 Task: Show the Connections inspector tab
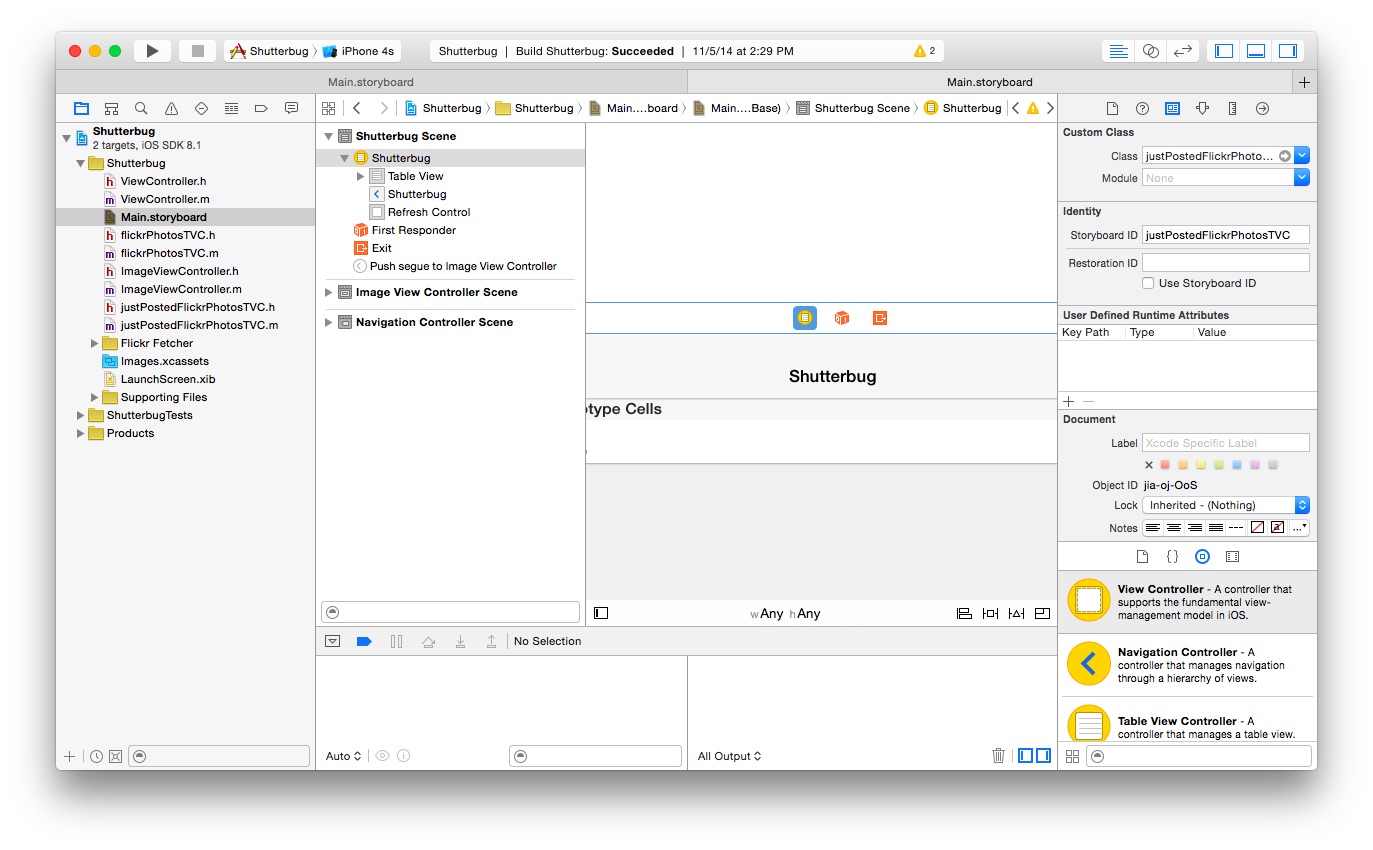coord(1262,108)
